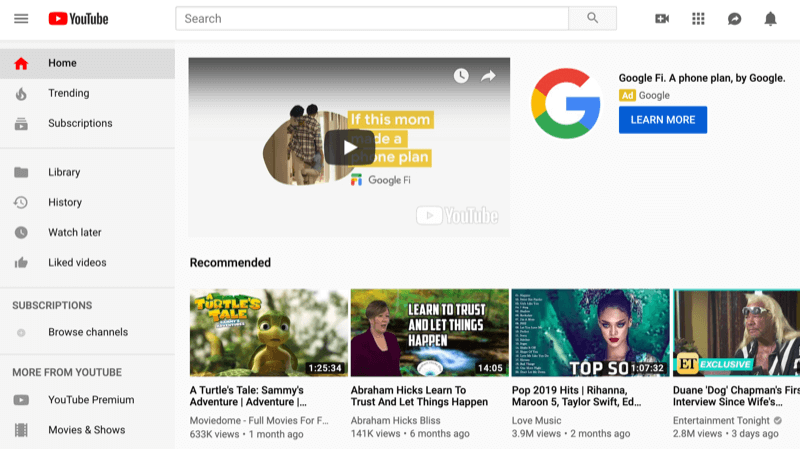Click the Library folder icon
This screenshot has width=800, height=449.
coord(21,172)
